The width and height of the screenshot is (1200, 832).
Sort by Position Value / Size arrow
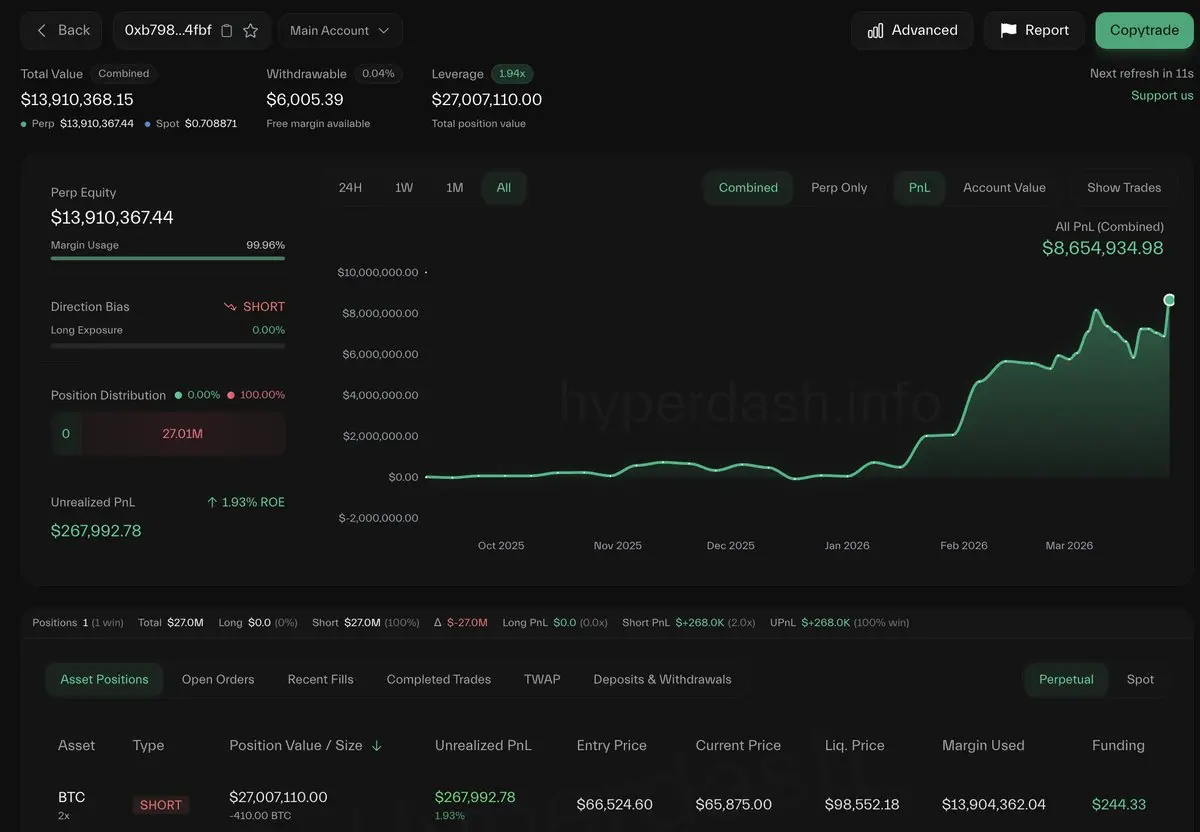point(377,746)
